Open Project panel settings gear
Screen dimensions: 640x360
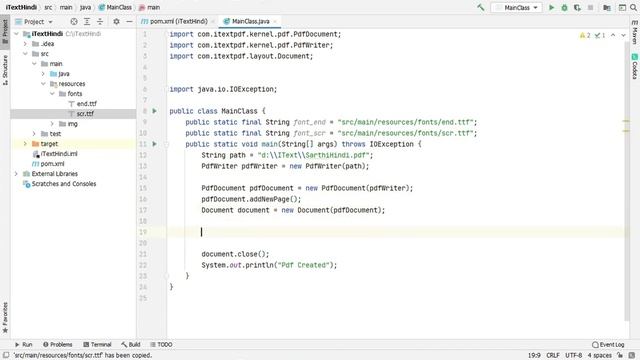(x=116, y=21)
